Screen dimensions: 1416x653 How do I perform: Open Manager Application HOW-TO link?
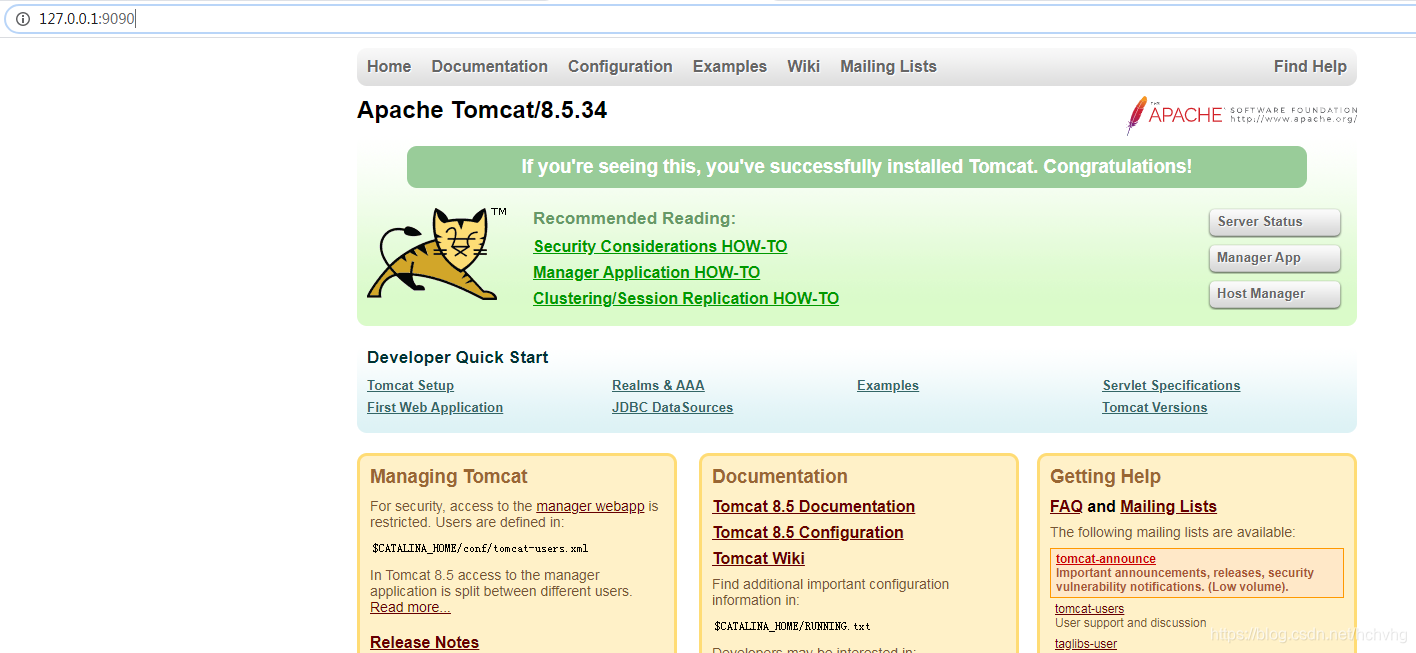click(646, 272)
